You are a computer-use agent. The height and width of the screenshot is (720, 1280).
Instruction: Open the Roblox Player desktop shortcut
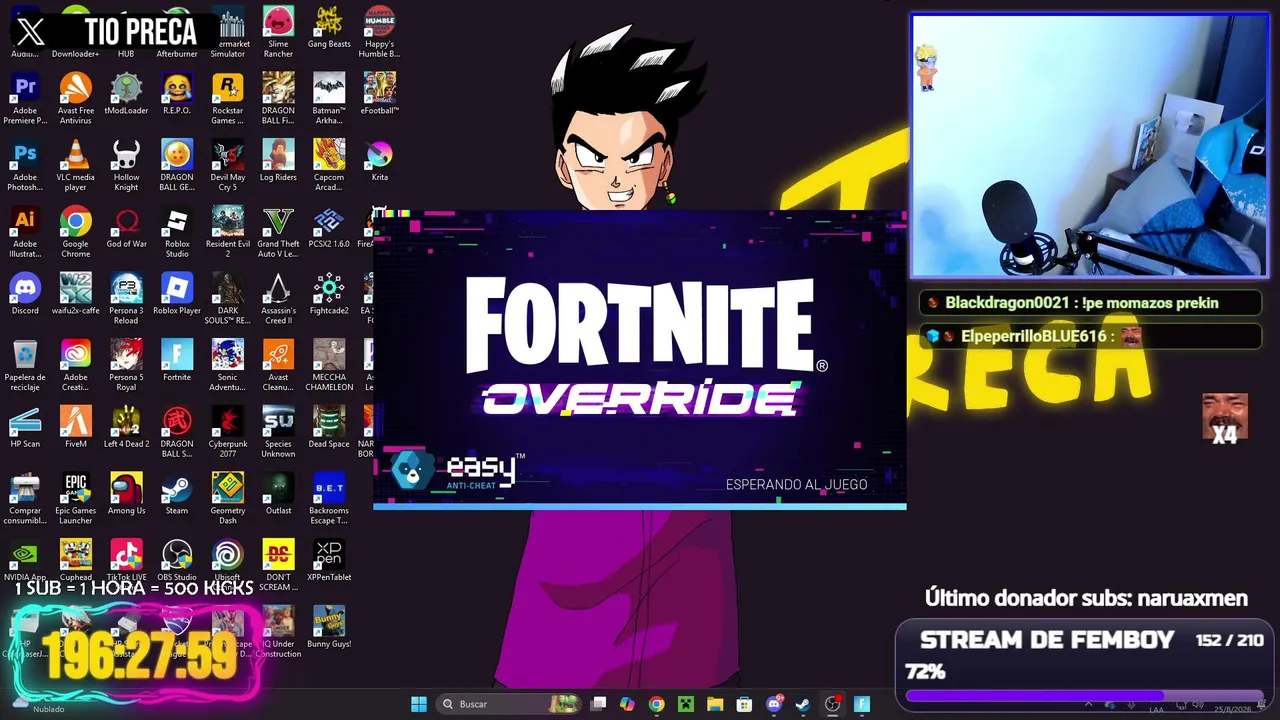177,293
